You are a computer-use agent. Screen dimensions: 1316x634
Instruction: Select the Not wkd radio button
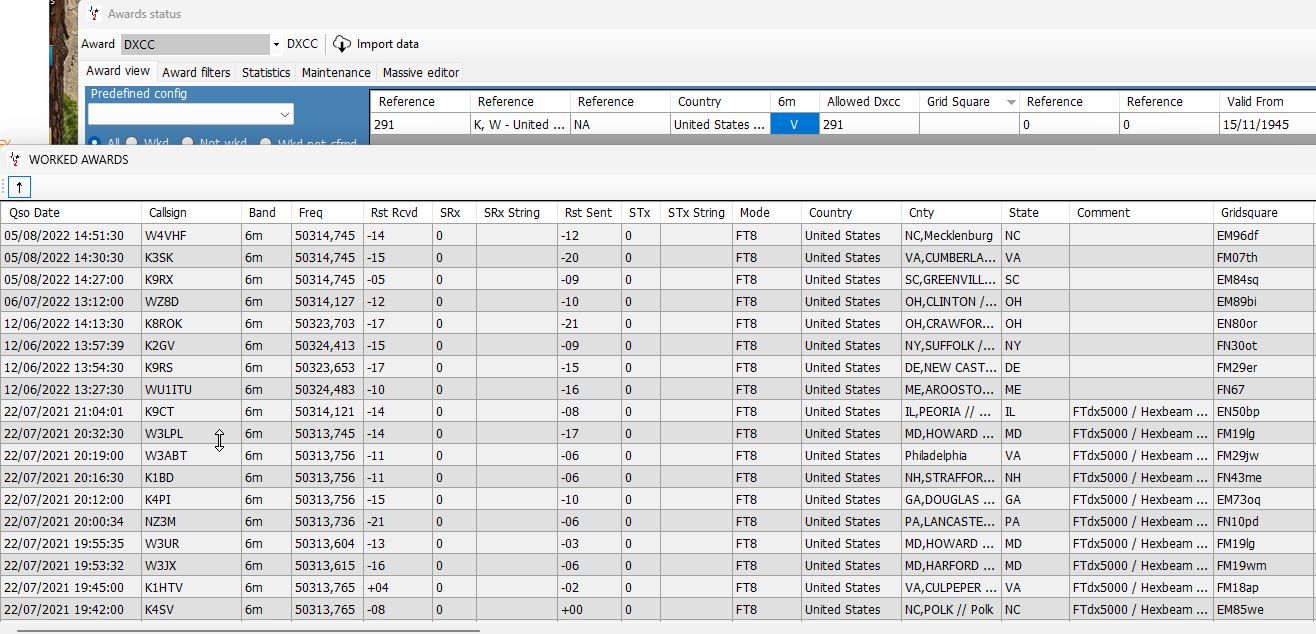[x=187, y=142]
